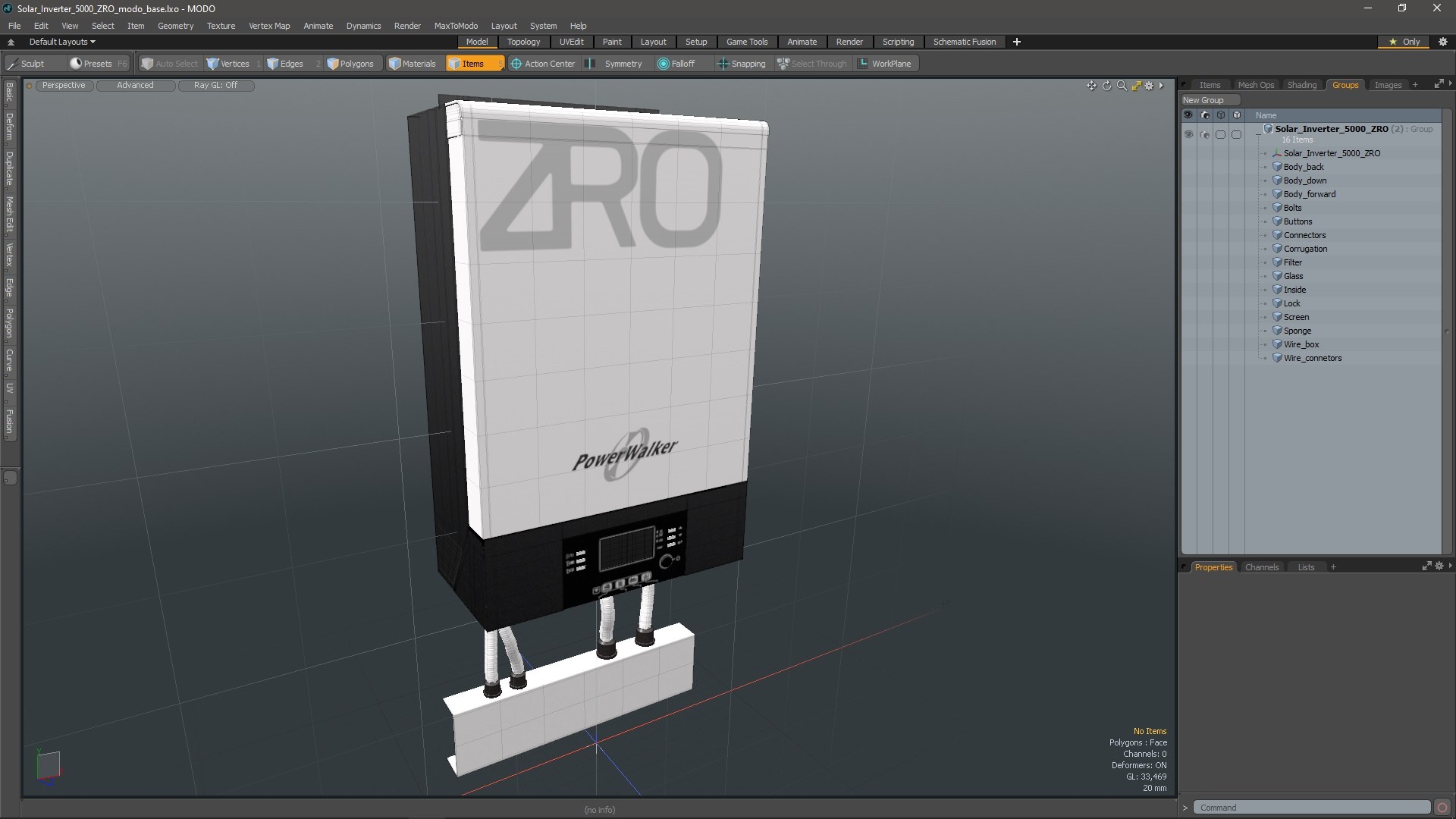The image size is (1456, 819).
Task: Select Body_forward item in Groups list
Action: [x=1309, y=194]
